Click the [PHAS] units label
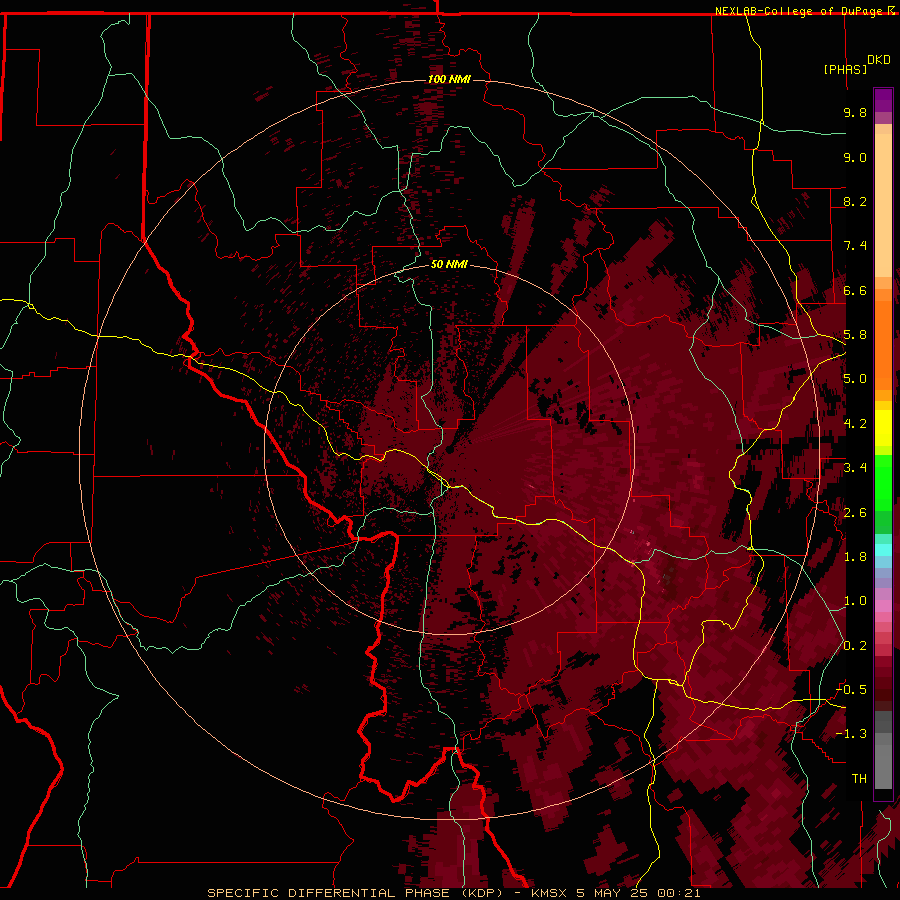 coord(845,69)
